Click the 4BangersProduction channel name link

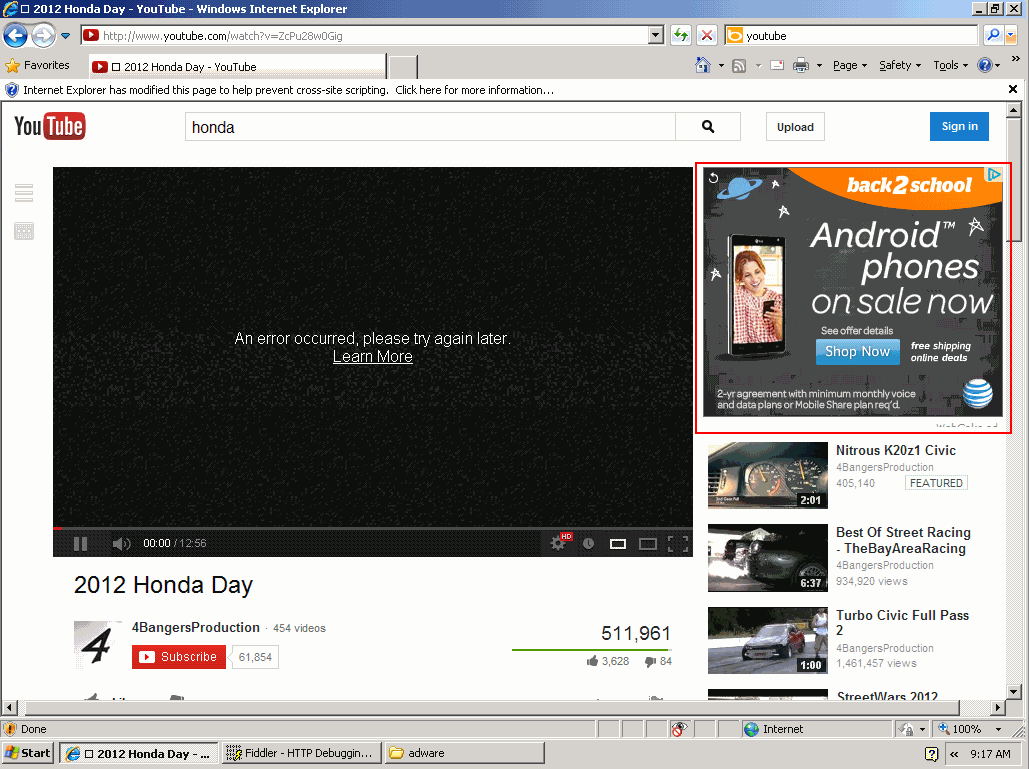pyautogui.click(x=196, y=627)
